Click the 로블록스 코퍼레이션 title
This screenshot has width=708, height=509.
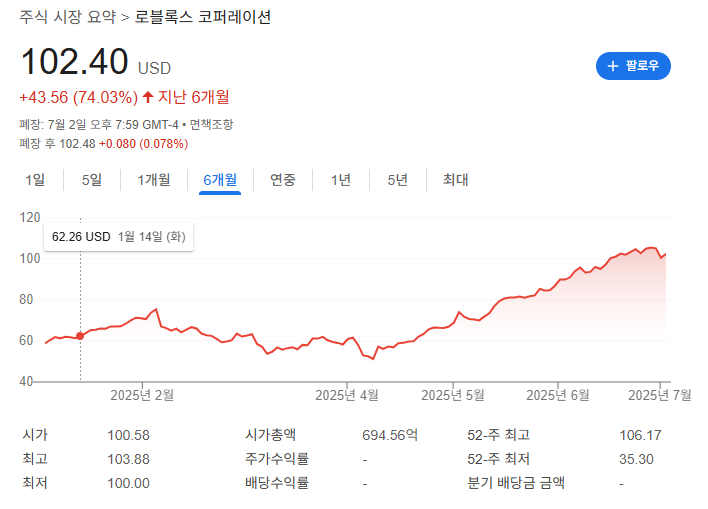203,17
